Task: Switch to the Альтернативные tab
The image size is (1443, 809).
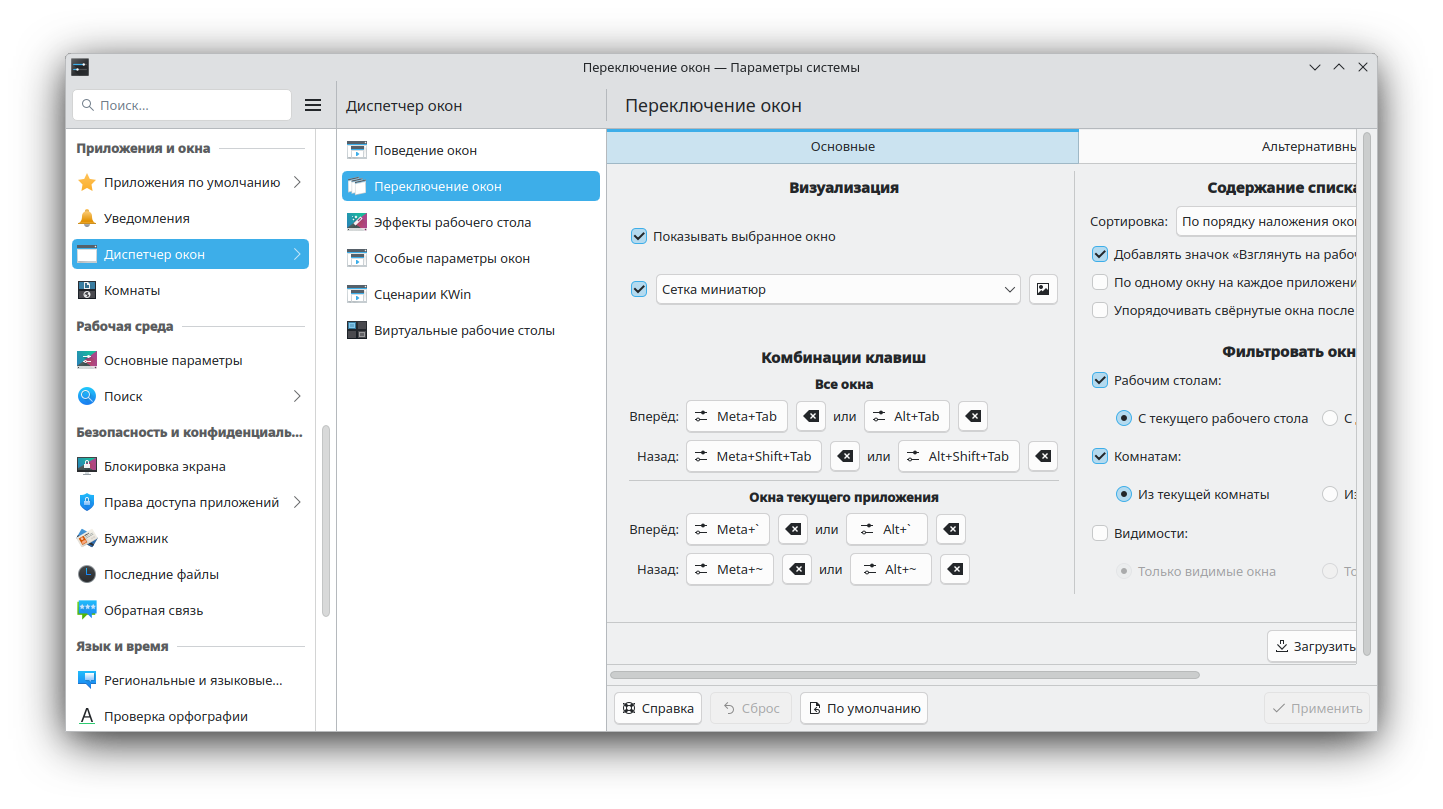Action: pos(1218,146)
